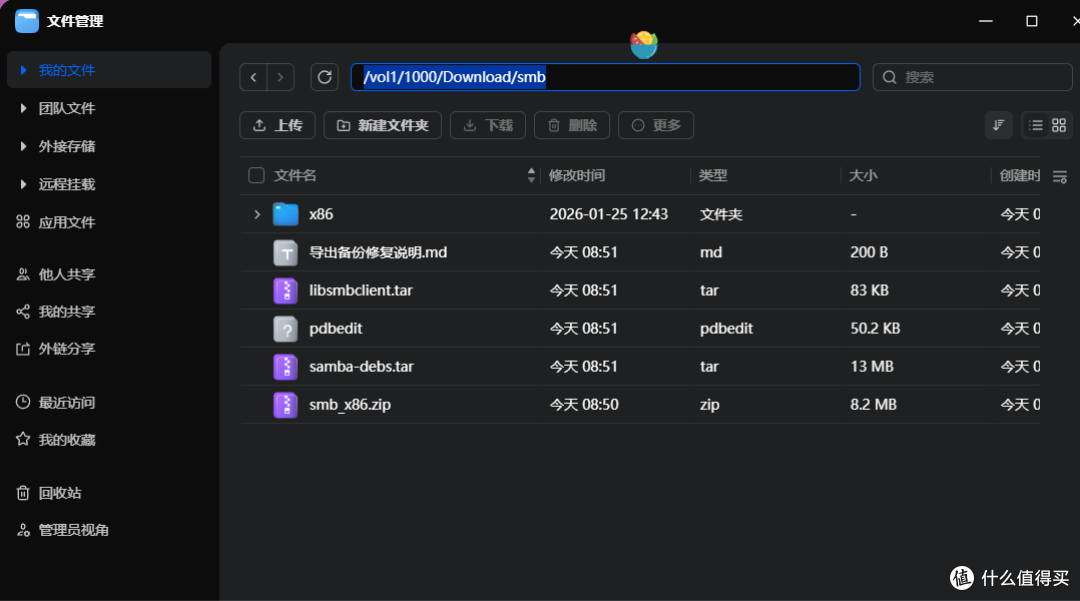1080x601 pixels.
Task: Click the path address bar
Action: 605,77
